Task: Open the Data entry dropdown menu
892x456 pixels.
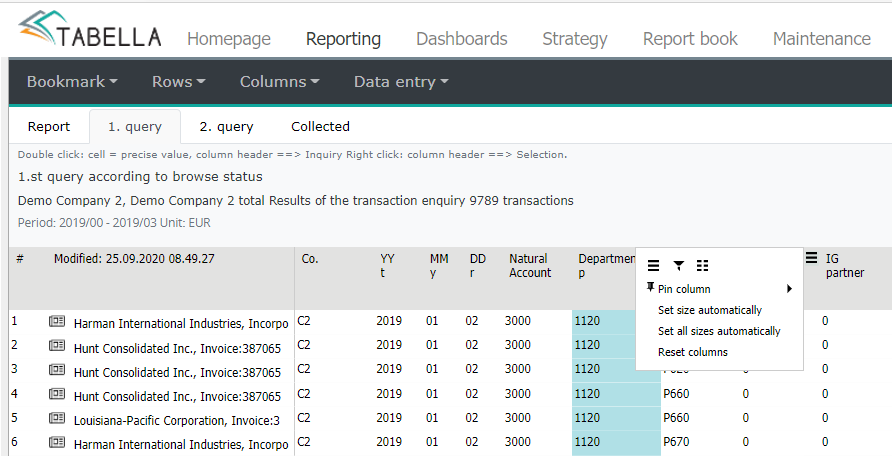Action: [401, 82]
